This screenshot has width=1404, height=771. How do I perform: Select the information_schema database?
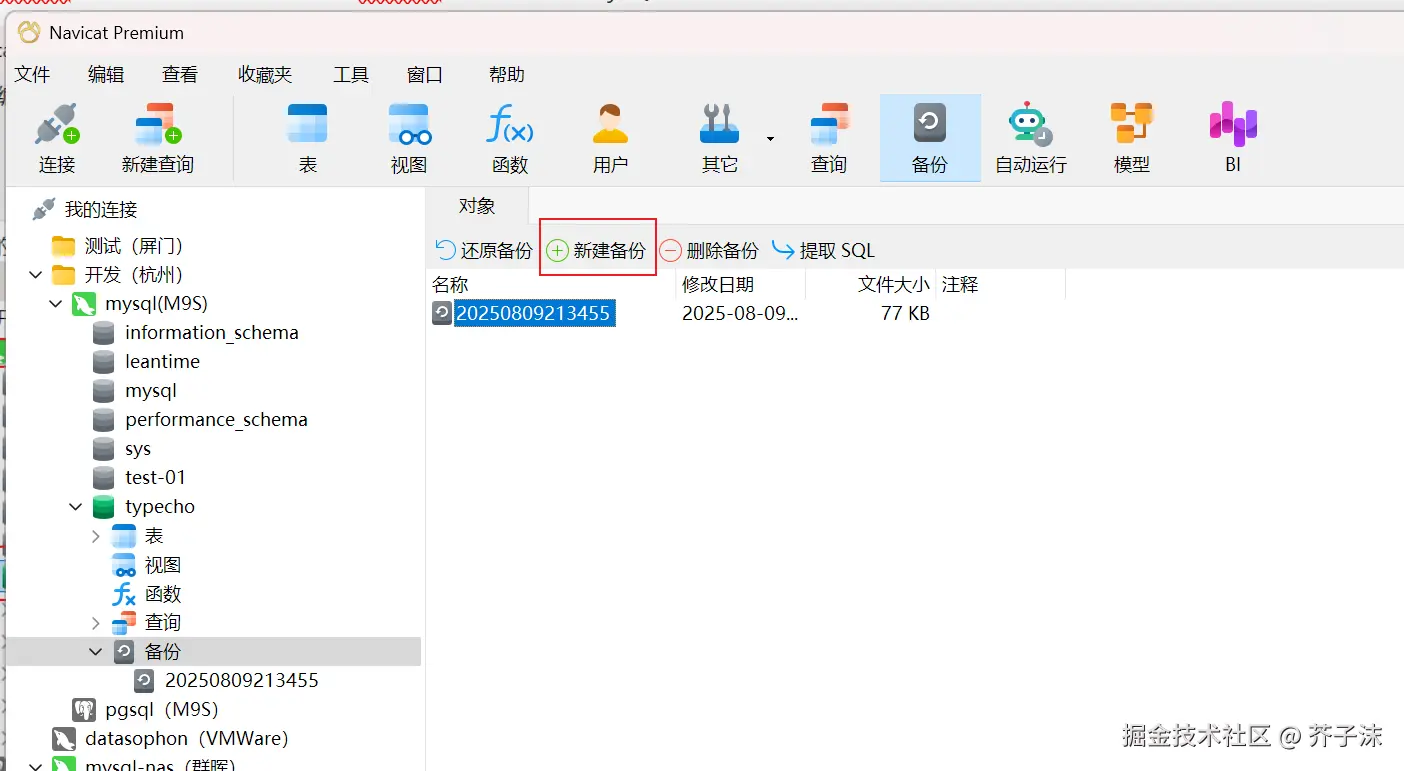tap(211, 333)
